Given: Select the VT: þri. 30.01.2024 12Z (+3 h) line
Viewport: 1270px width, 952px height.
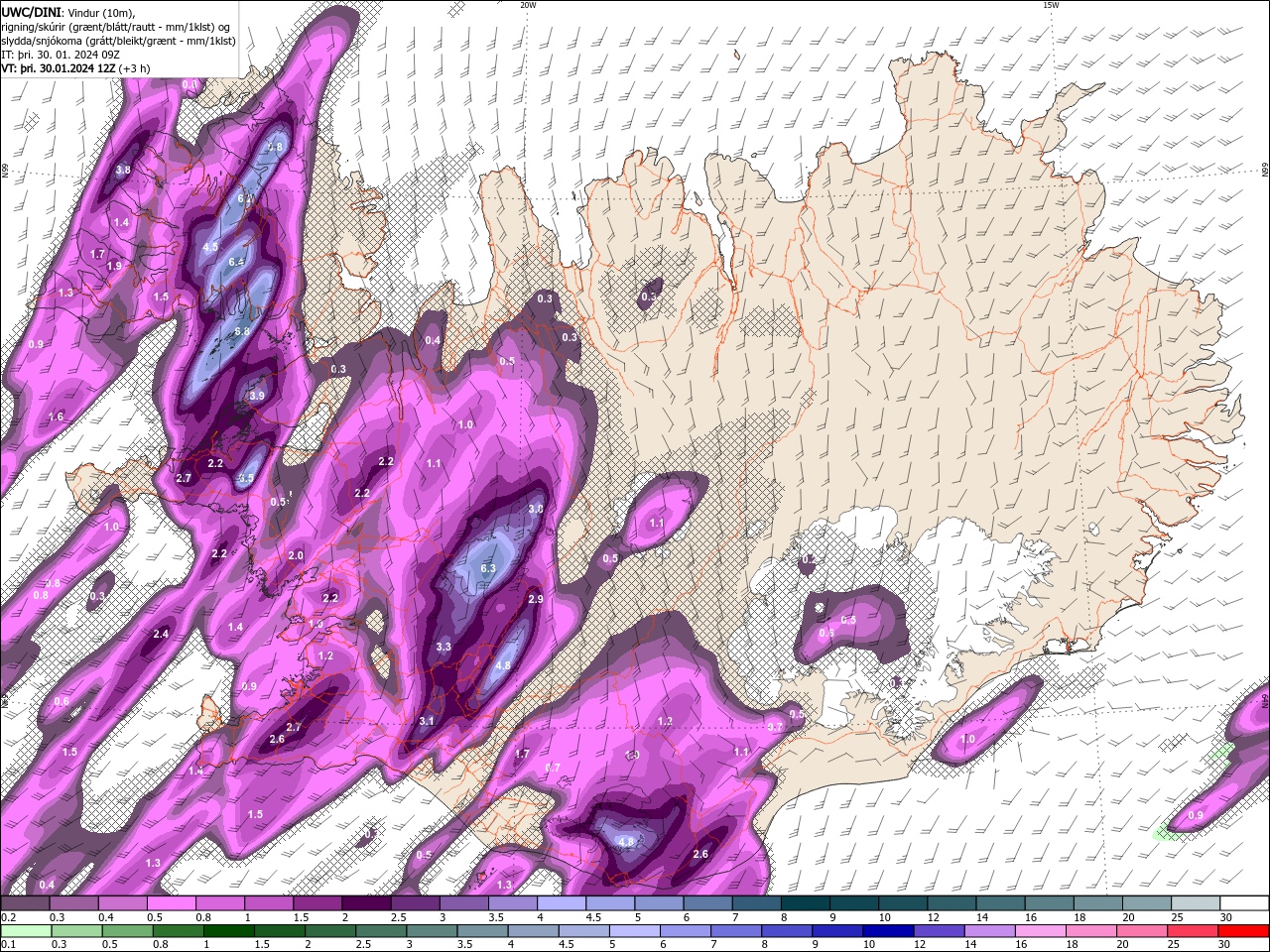Looking at the screenshot, I should (75, 67).
